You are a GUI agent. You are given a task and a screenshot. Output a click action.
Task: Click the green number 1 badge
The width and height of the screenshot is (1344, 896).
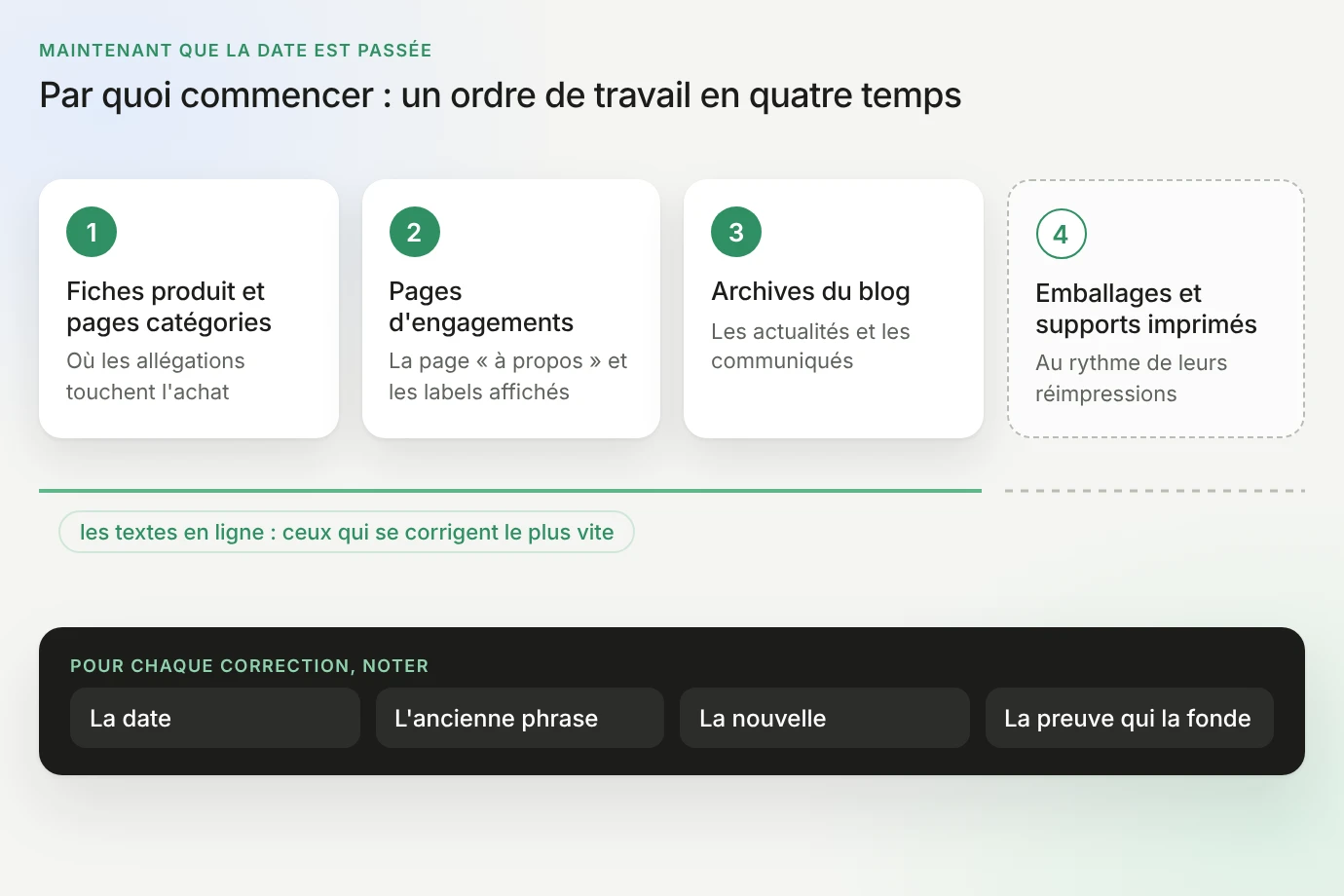[x=92, y=232]
